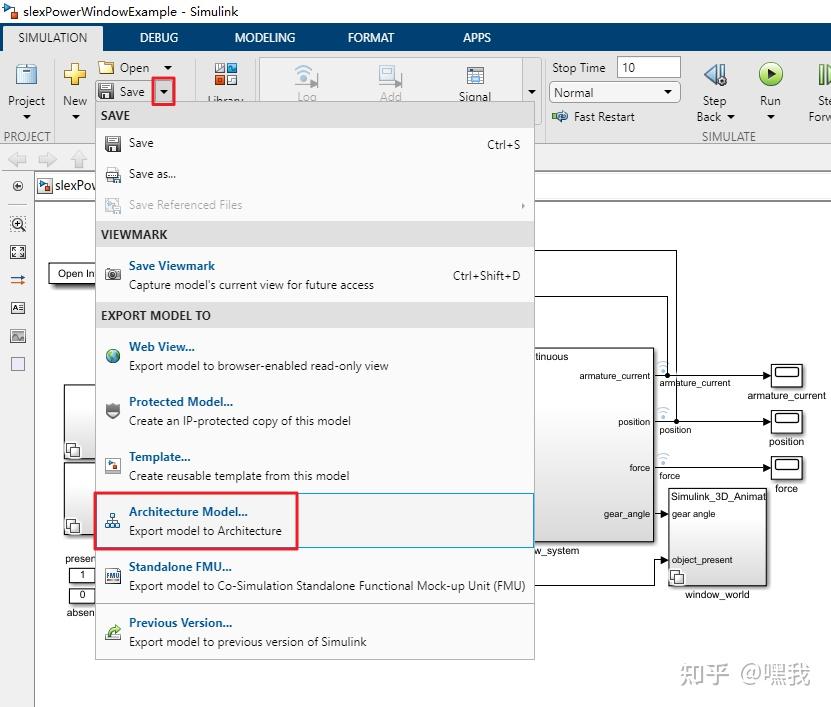Open the simulation mode dropdown showing Normal
Image resolution: width=831 pixels, height=707 pixels.
[x=613, y=92]
